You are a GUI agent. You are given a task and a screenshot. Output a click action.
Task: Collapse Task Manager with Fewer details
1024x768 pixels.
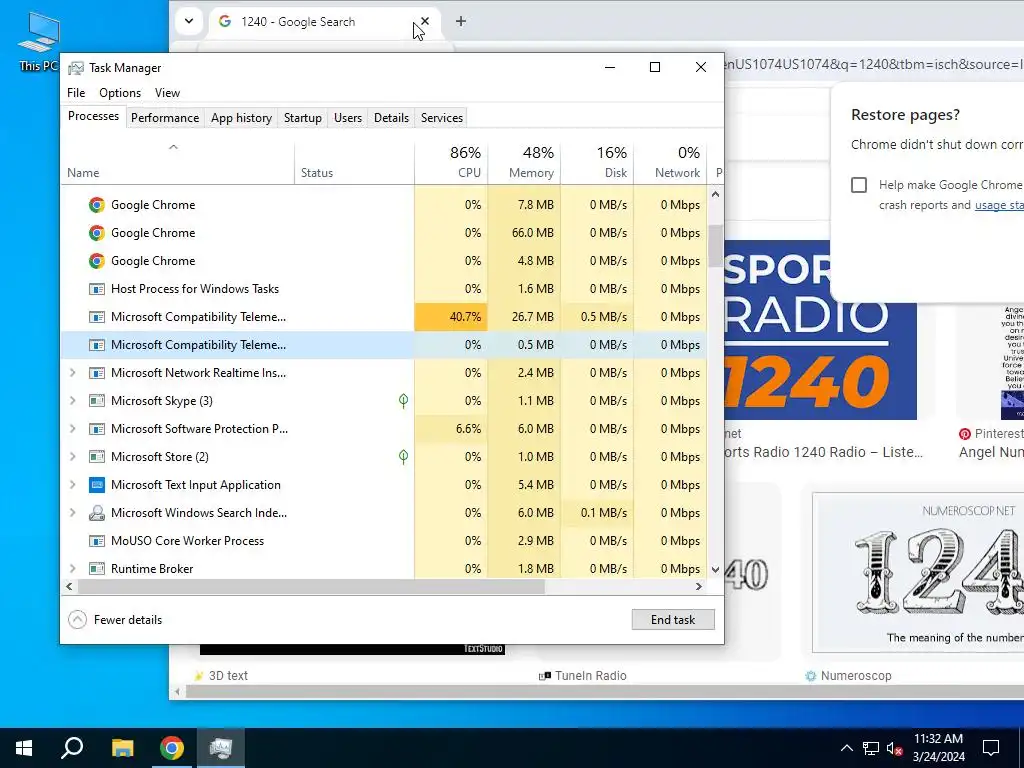click(116, 620)
